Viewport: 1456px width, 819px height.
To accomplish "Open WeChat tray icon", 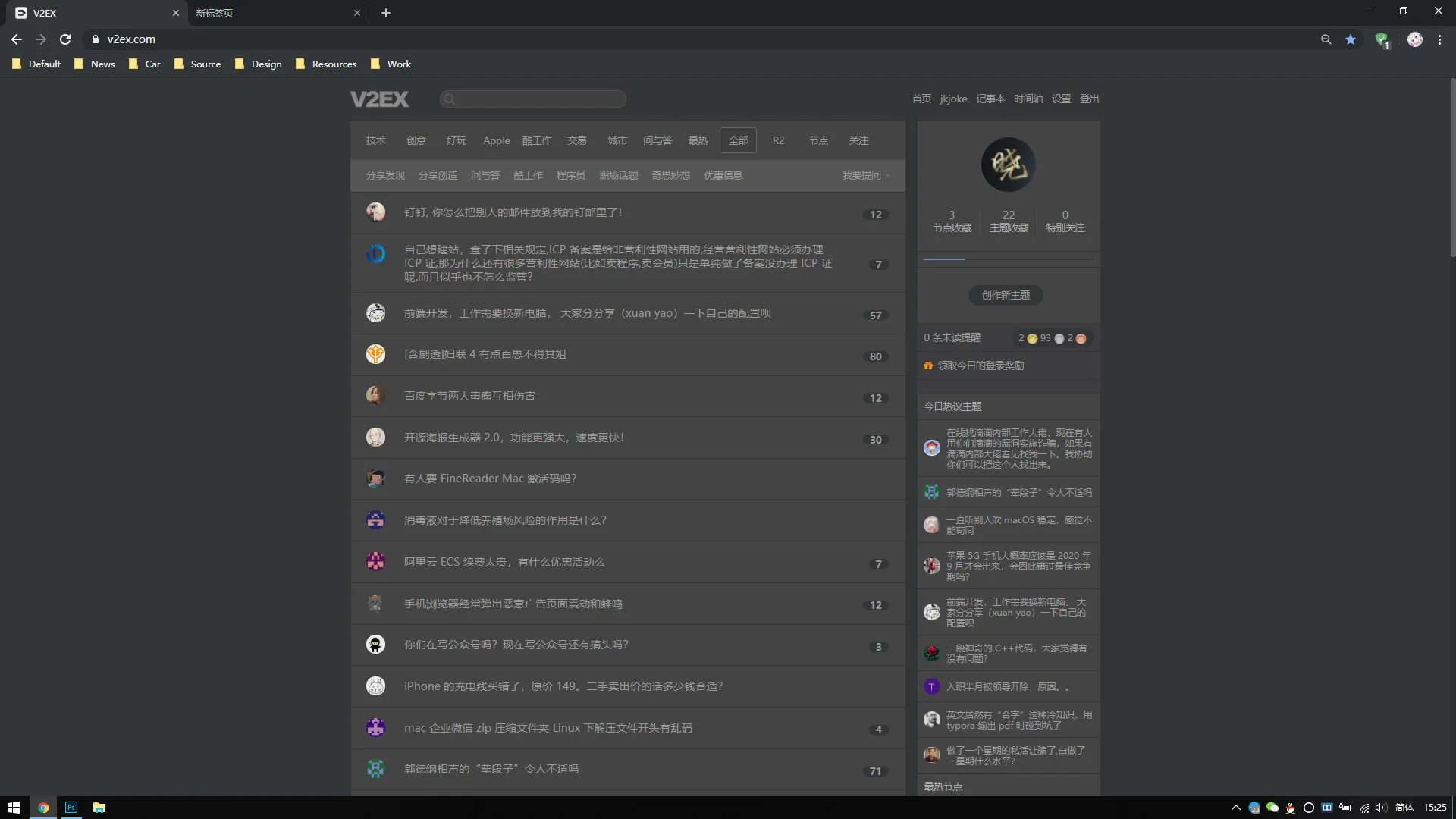I will click(x=1272, y=808).
